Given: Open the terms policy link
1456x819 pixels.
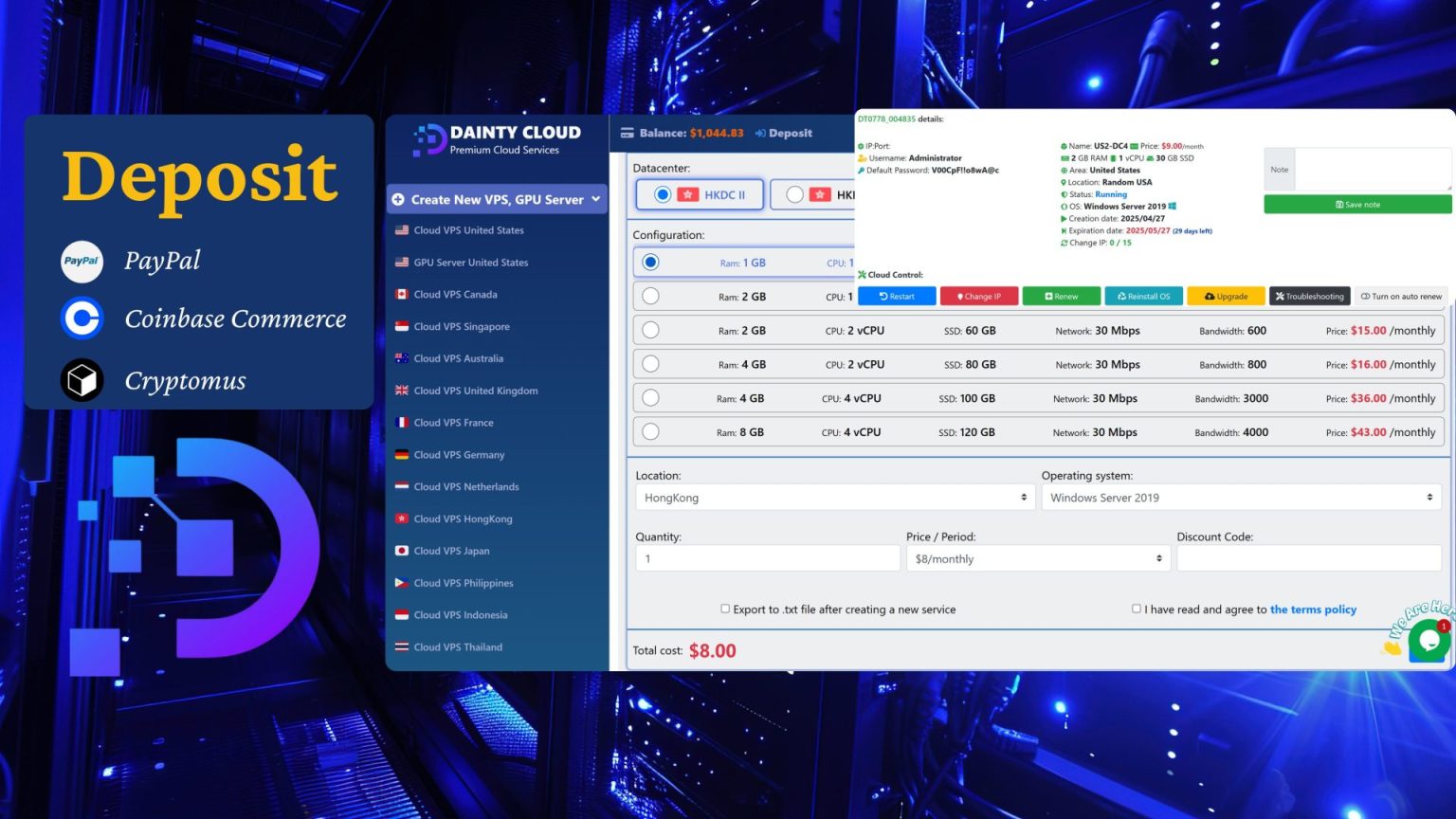Looking at the screenshot, I should click(1314, 609).
